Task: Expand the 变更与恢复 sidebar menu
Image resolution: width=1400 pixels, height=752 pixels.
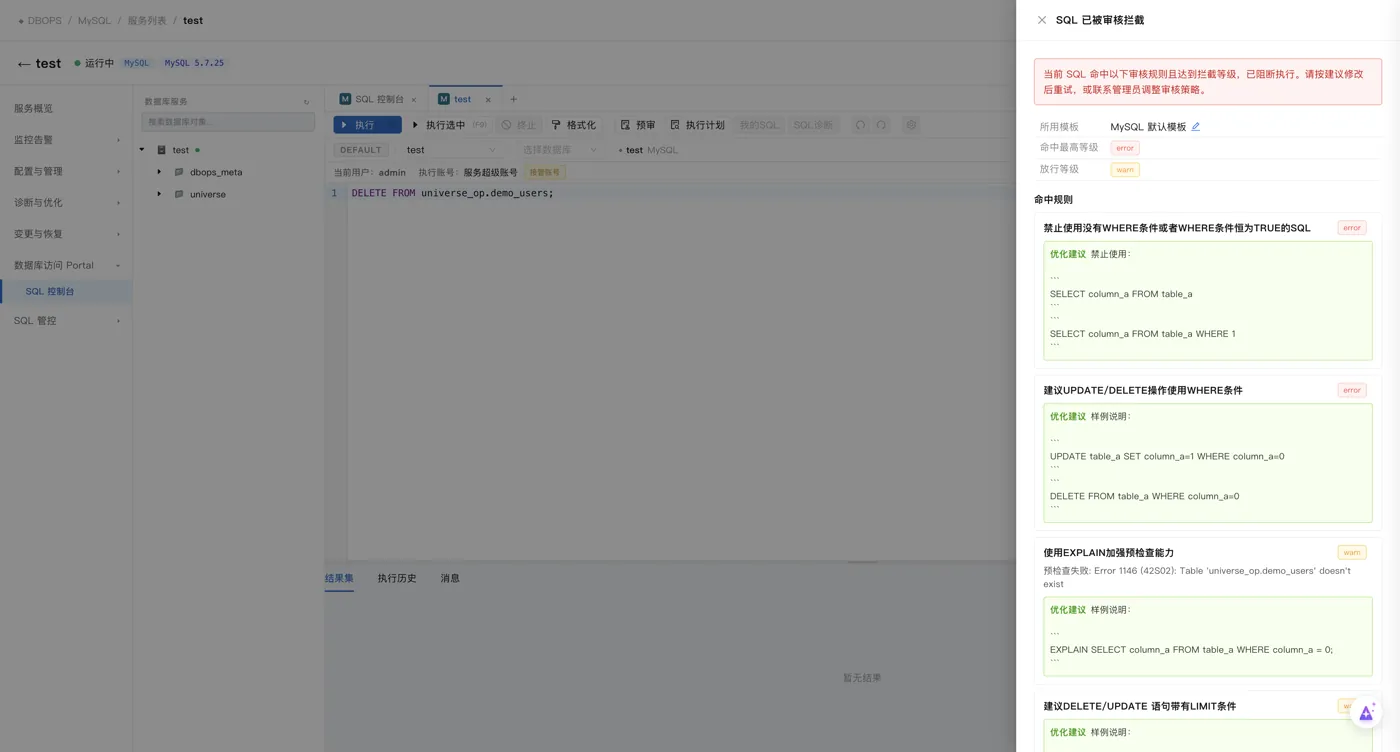Action: pos(66,234)
